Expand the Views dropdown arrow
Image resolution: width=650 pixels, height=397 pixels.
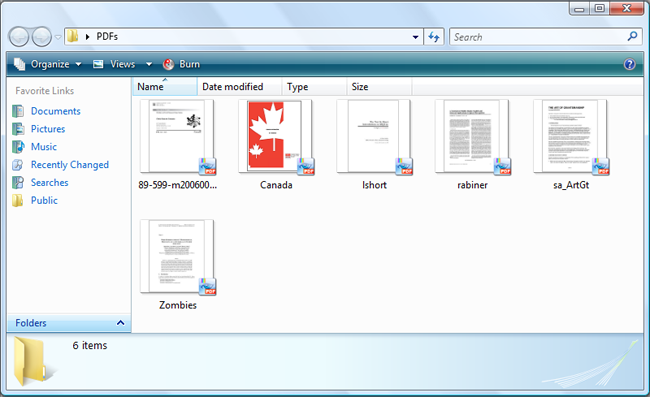point(149,64)
